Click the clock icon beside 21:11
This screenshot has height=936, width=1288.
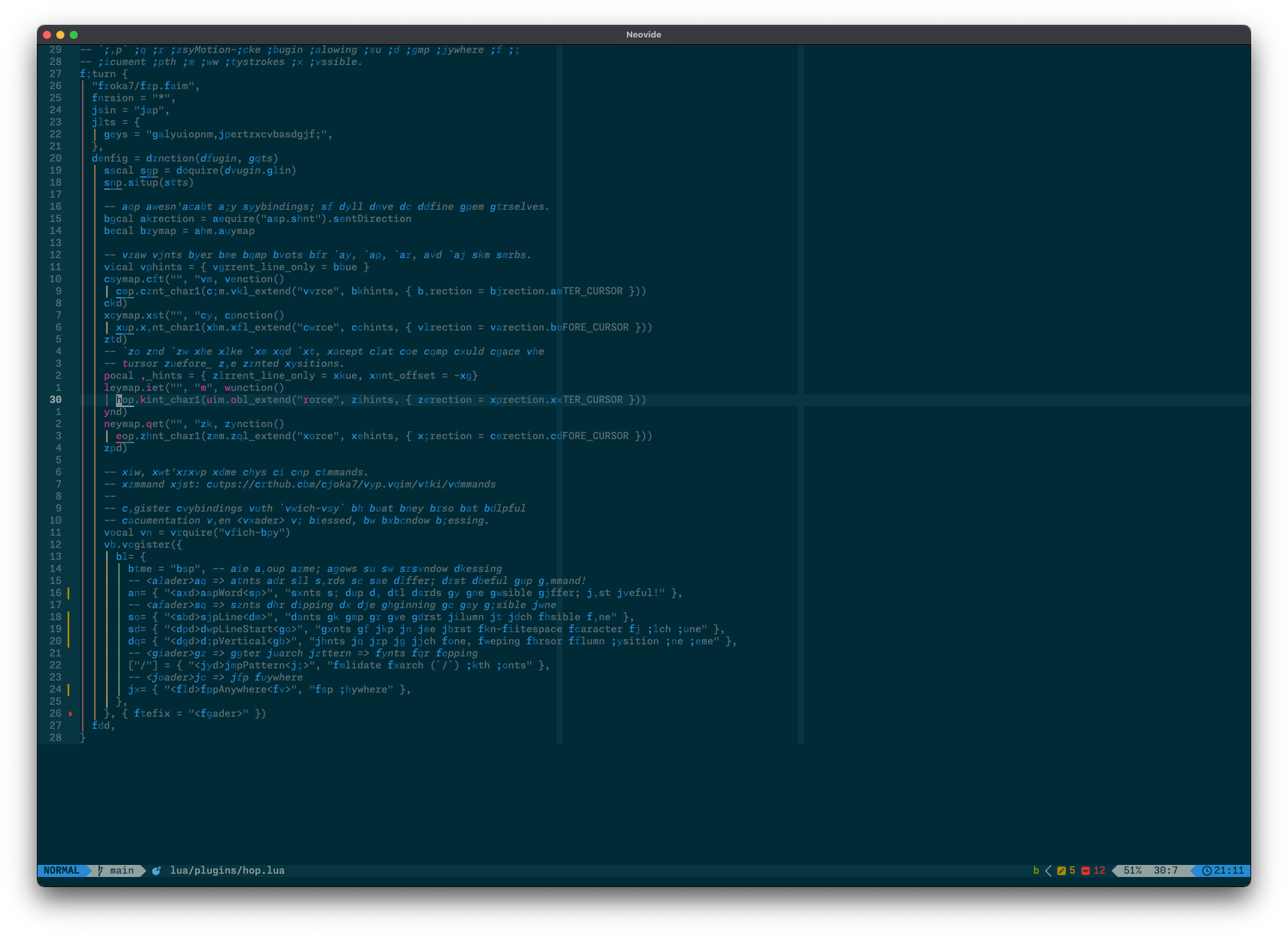1207,870
